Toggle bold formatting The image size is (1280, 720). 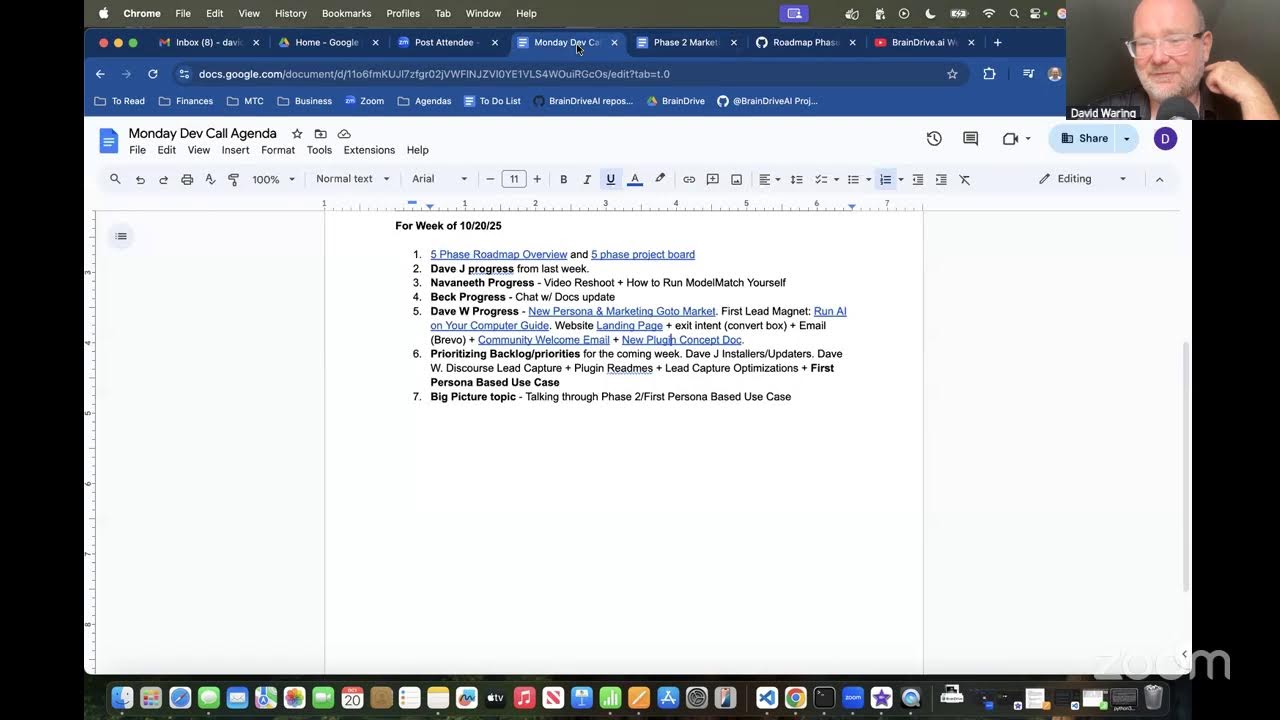pyautogui.click(x=563, y=179)
